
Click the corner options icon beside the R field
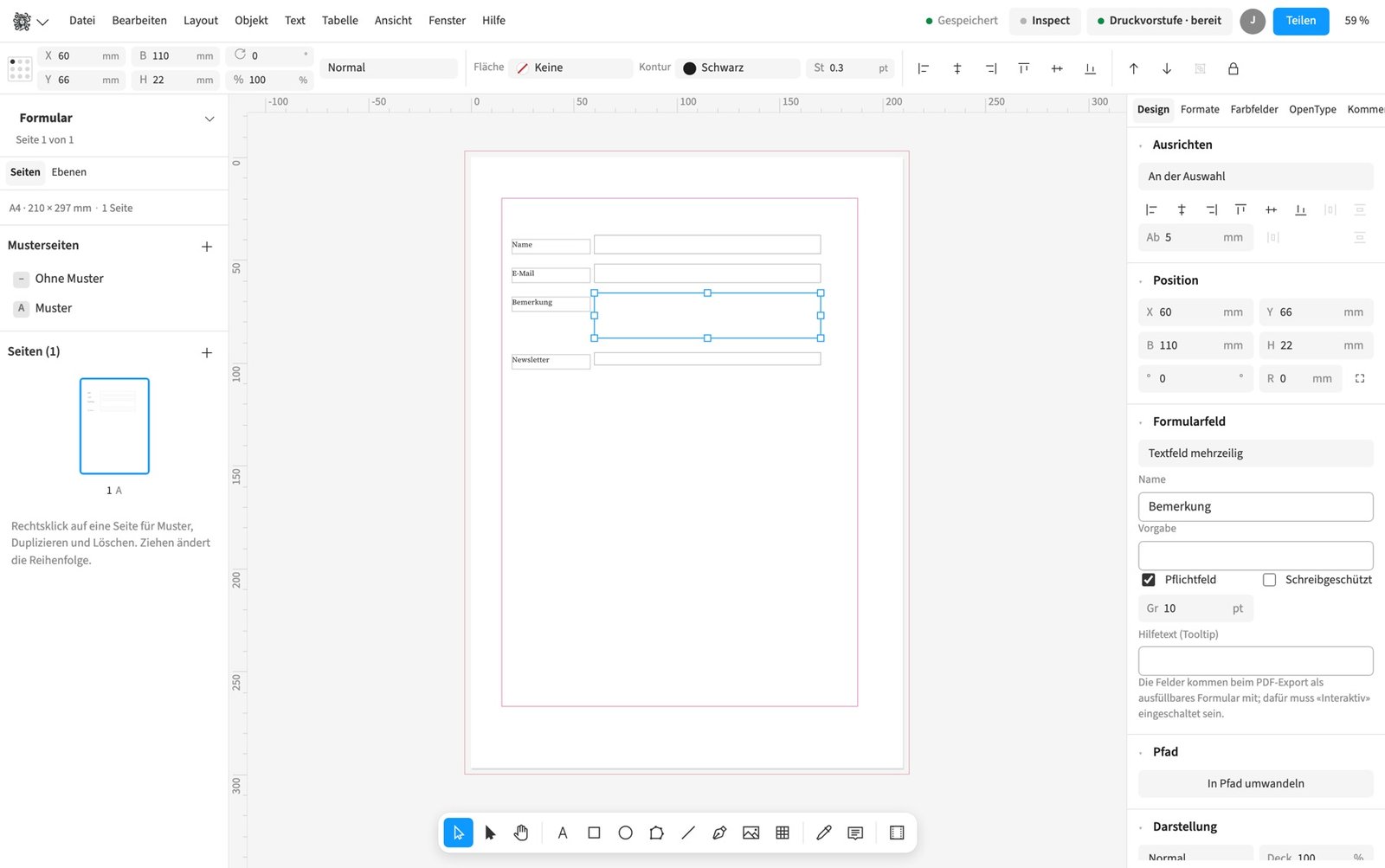[x=1360, y=378]
